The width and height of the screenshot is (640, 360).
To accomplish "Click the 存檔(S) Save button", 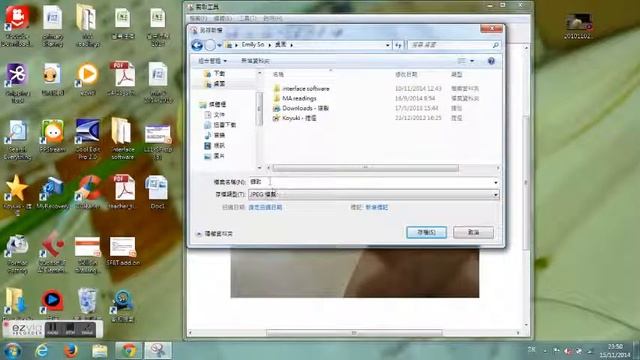I will 427,232.
